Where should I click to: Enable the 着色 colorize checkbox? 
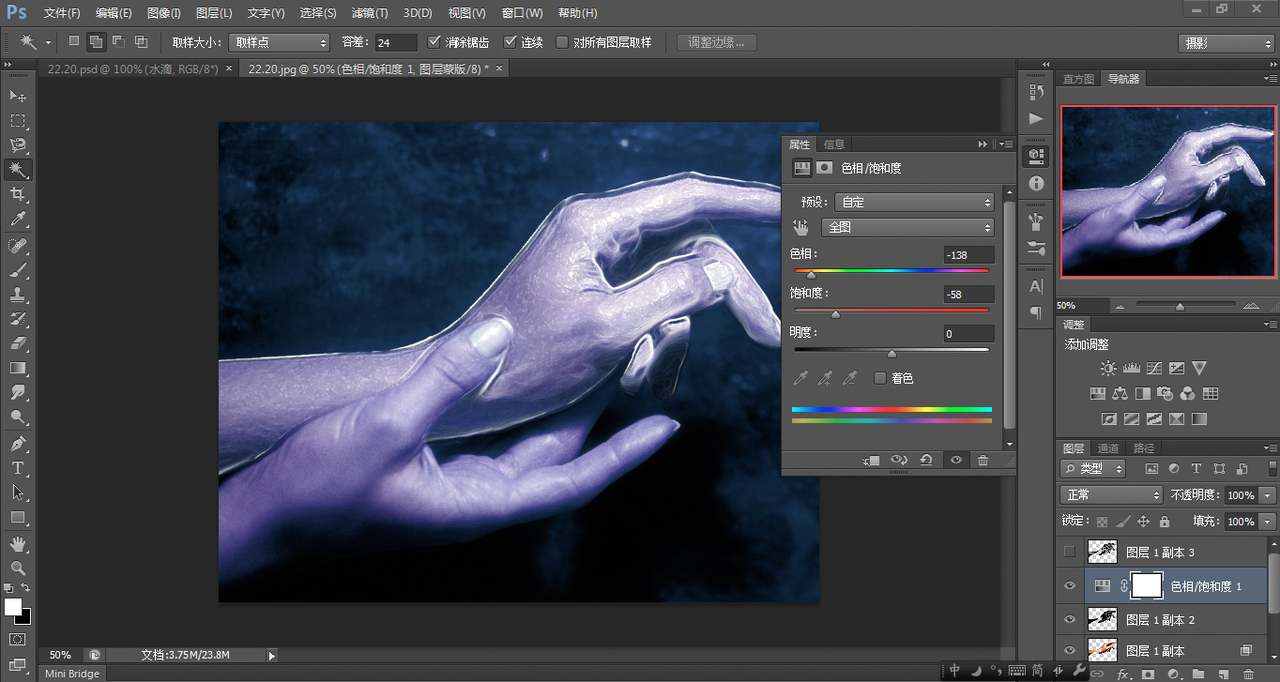pyautogui.click(x=880, y=378)
